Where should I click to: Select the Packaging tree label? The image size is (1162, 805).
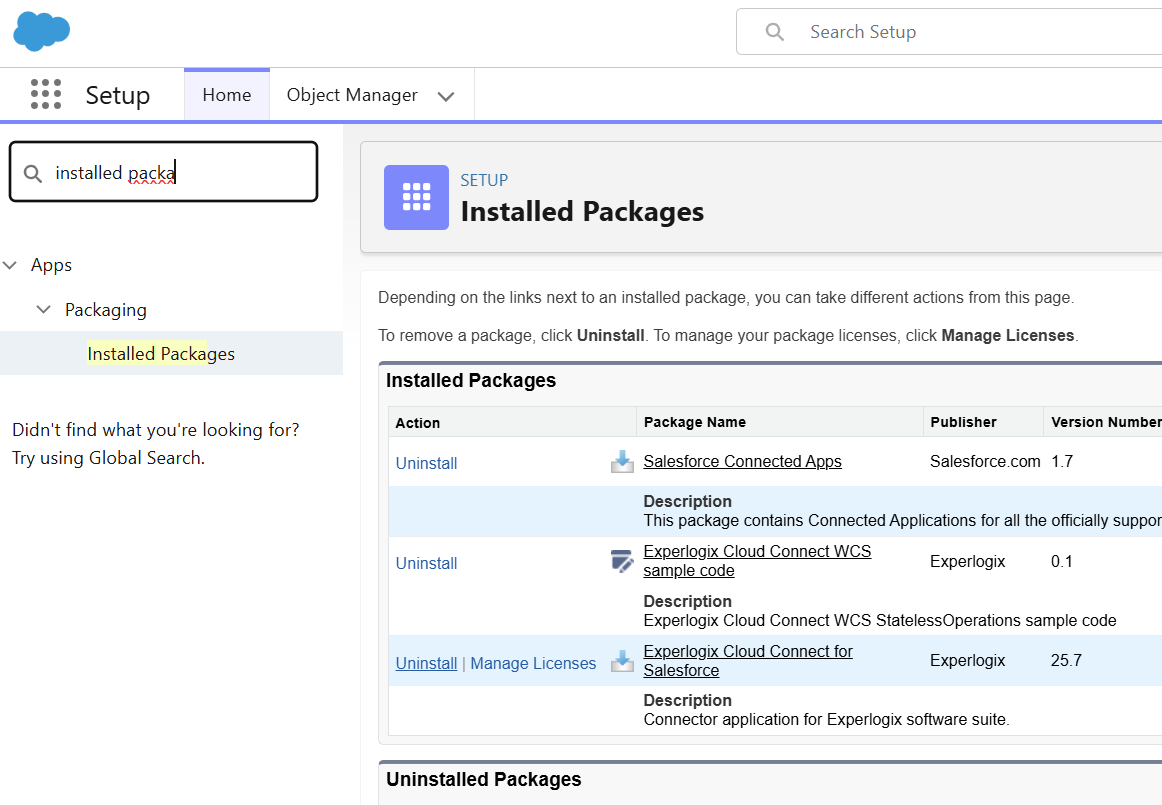coord(106,310)
